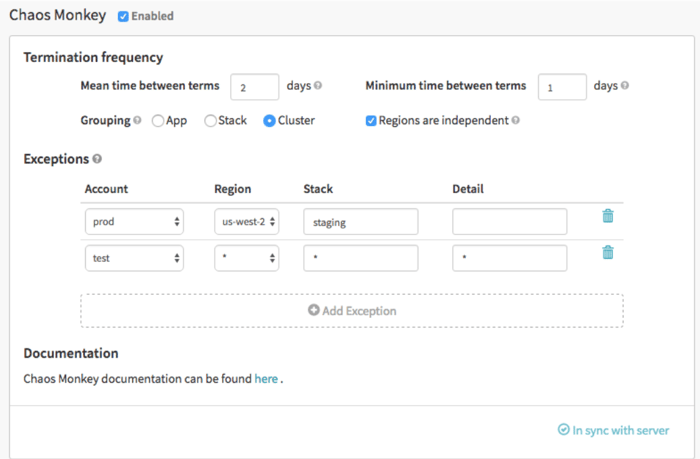The height and width of the screenshot is (459, 700).
Task: Click the Documentation heading
Action: [71, 353]
